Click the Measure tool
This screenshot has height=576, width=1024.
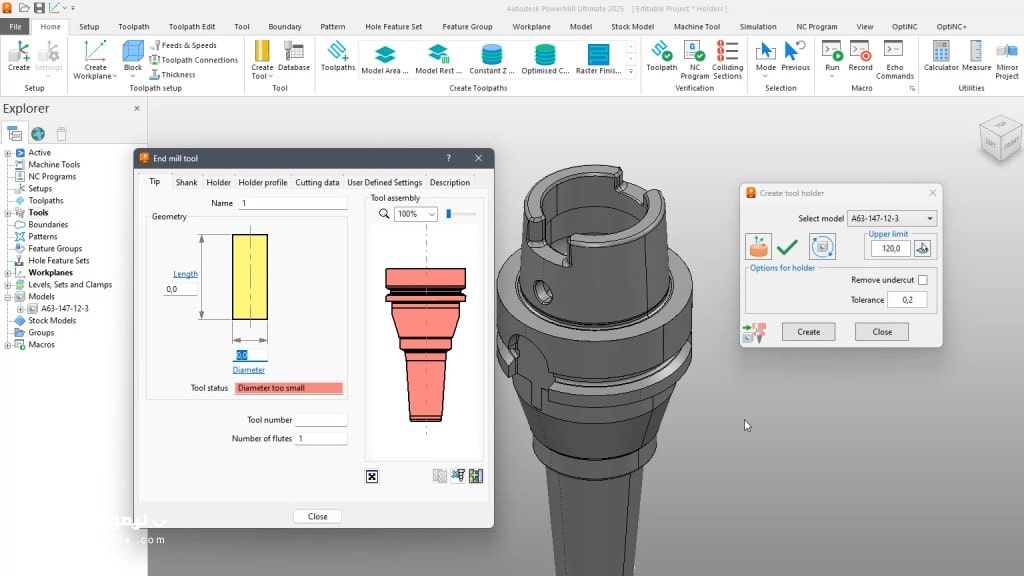pos(976,56)
